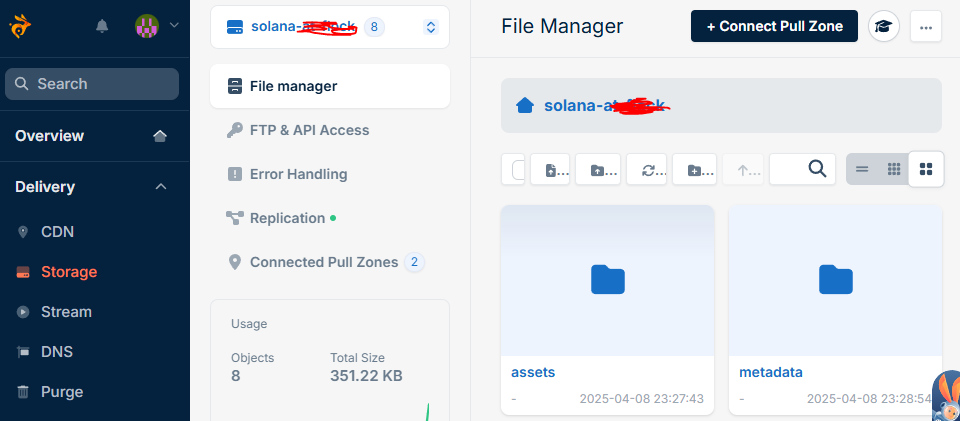Click the assets folder name

click(533, 372)
